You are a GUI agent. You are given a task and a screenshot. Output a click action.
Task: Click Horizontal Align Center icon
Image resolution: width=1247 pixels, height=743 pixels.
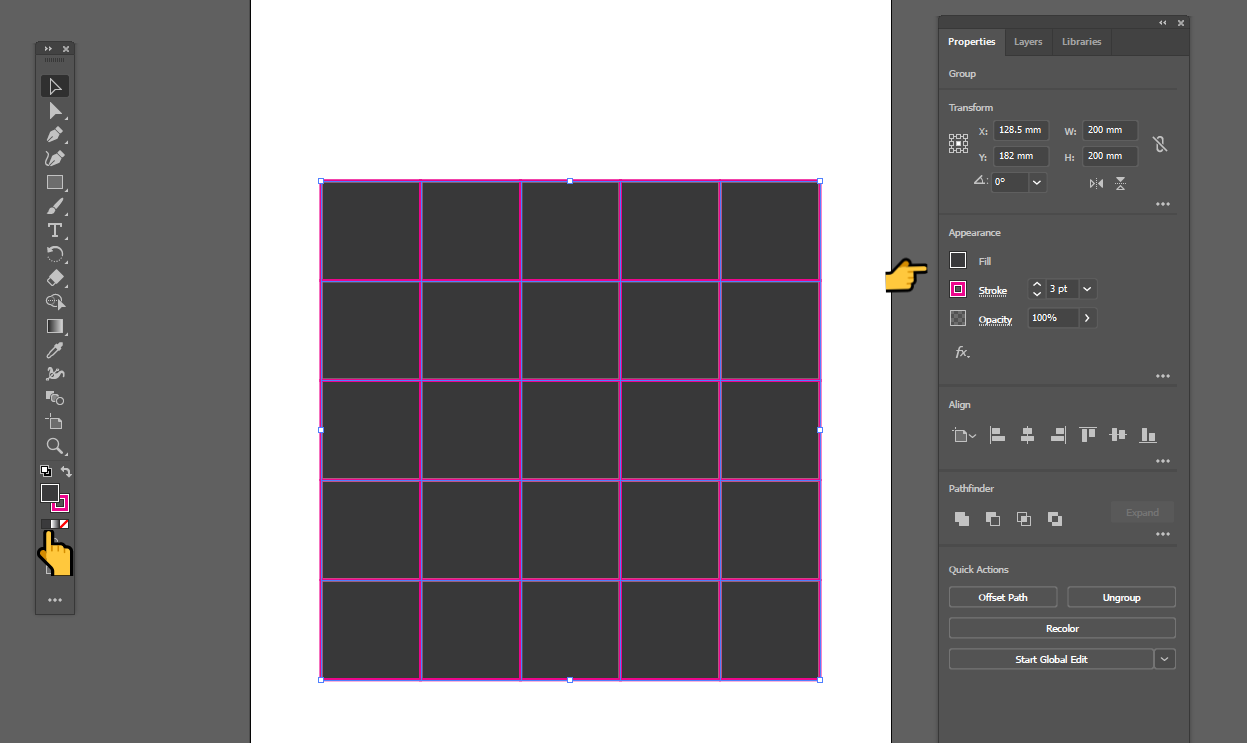(1027, 435)
